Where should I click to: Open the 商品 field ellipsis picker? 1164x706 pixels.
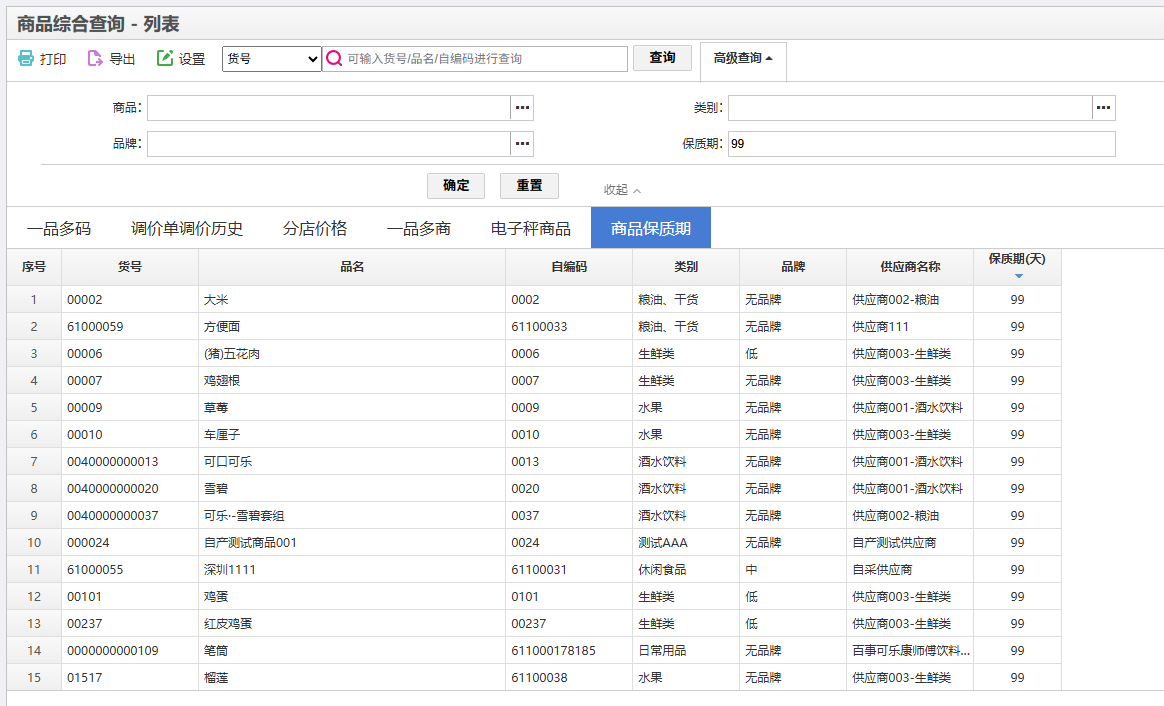523,108
